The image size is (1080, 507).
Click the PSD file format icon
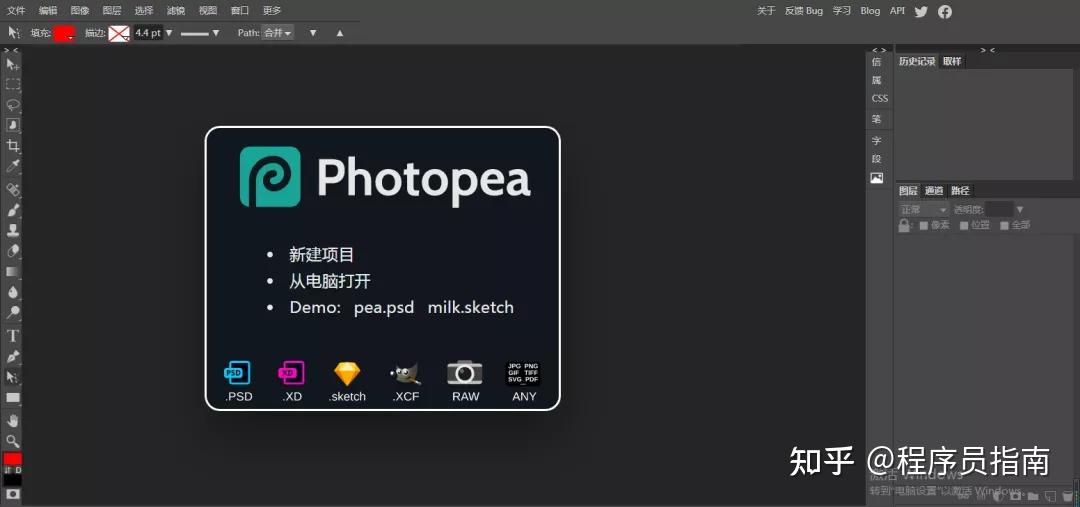point(237,373)
